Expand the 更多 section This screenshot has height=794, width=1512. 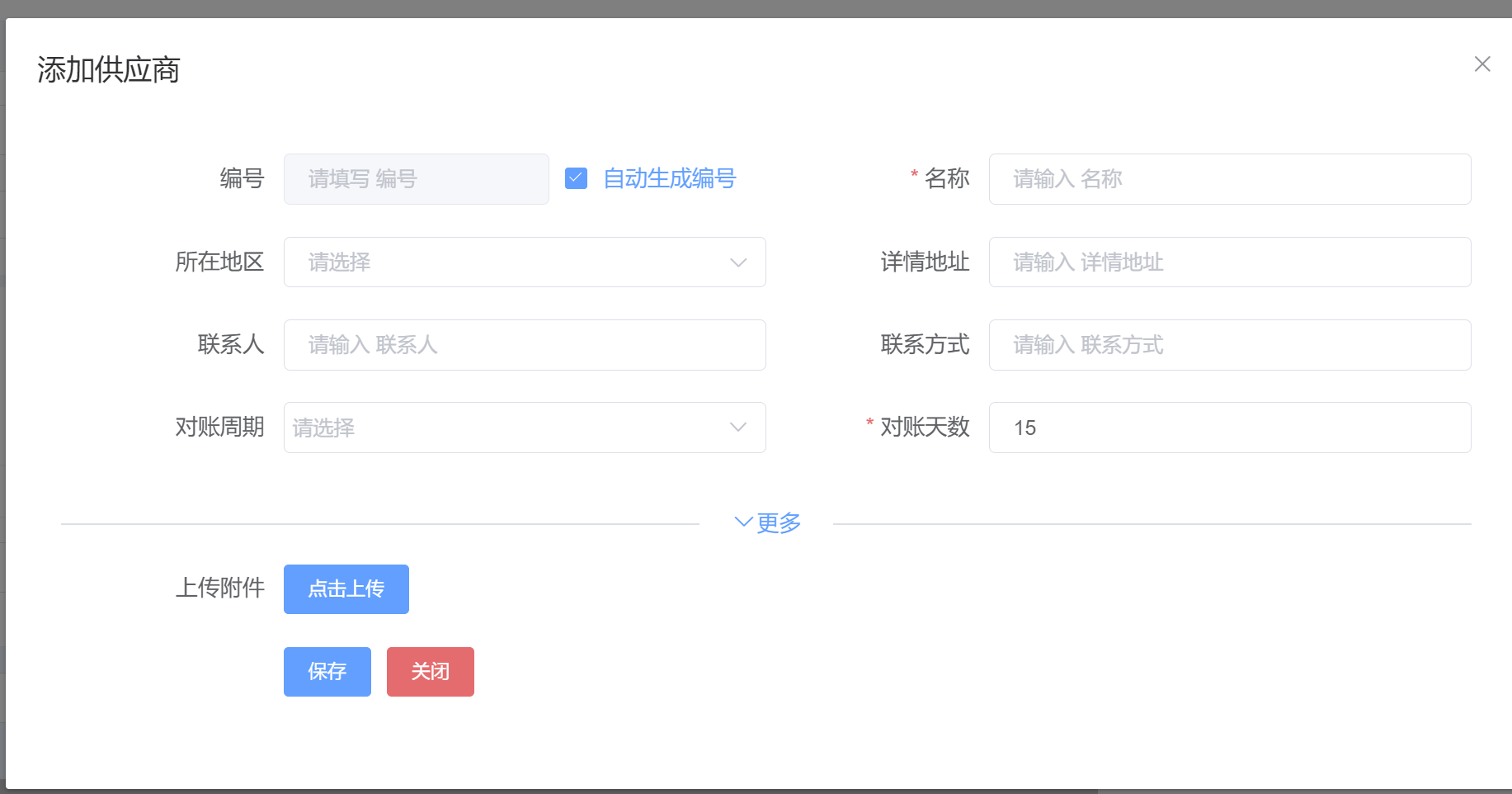[767, 522]
